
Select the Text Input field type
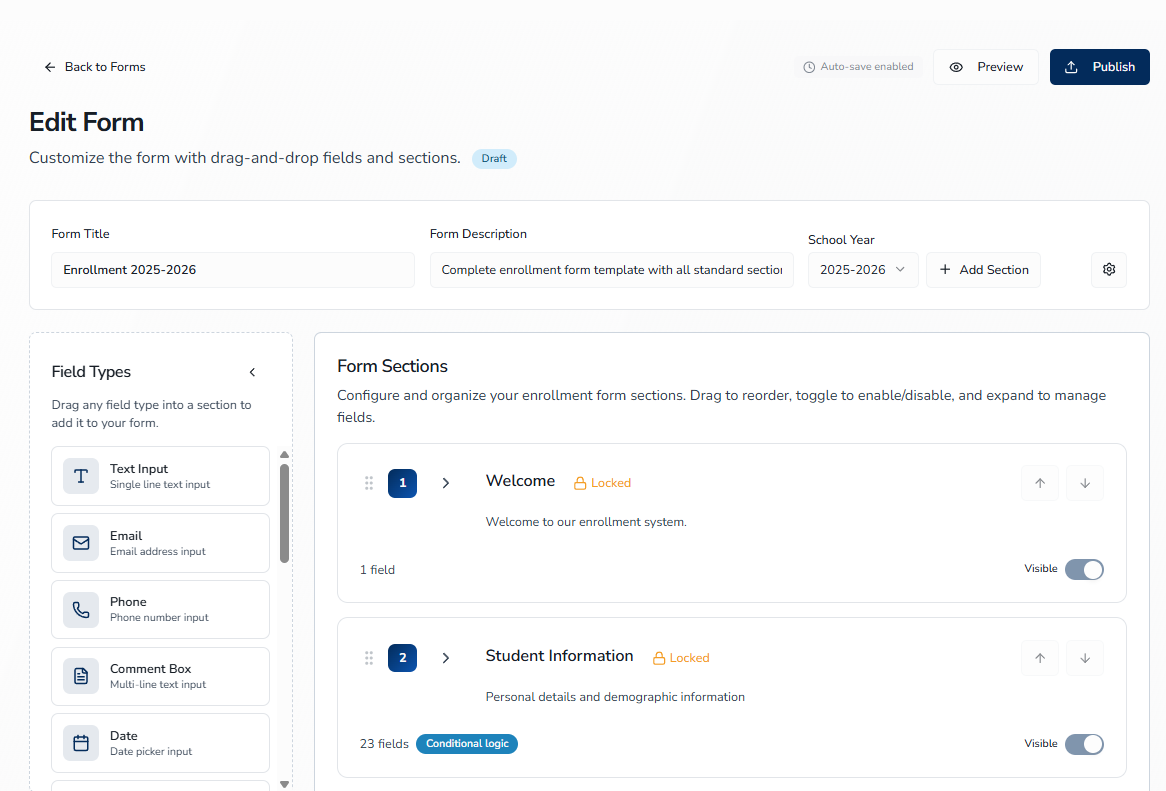(161, 476)
